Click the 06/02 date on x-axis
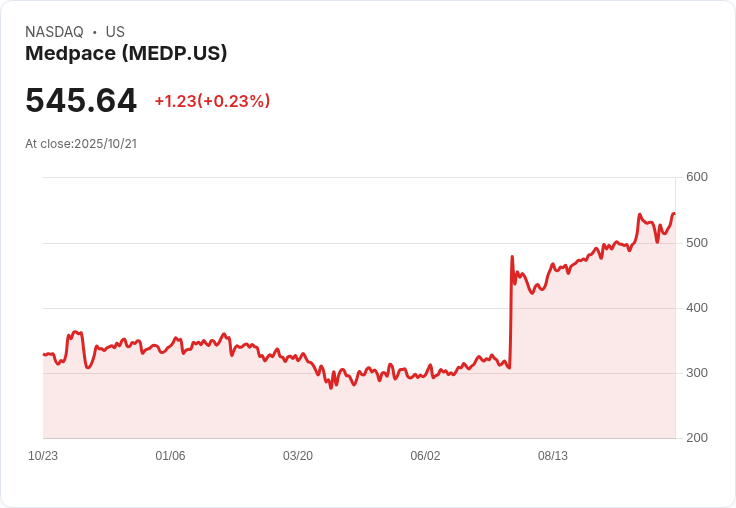 [425, 456]
